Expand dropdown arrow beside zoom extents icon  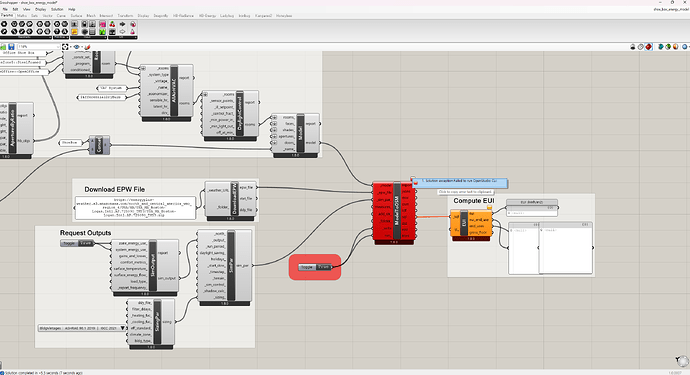point(70,47)
